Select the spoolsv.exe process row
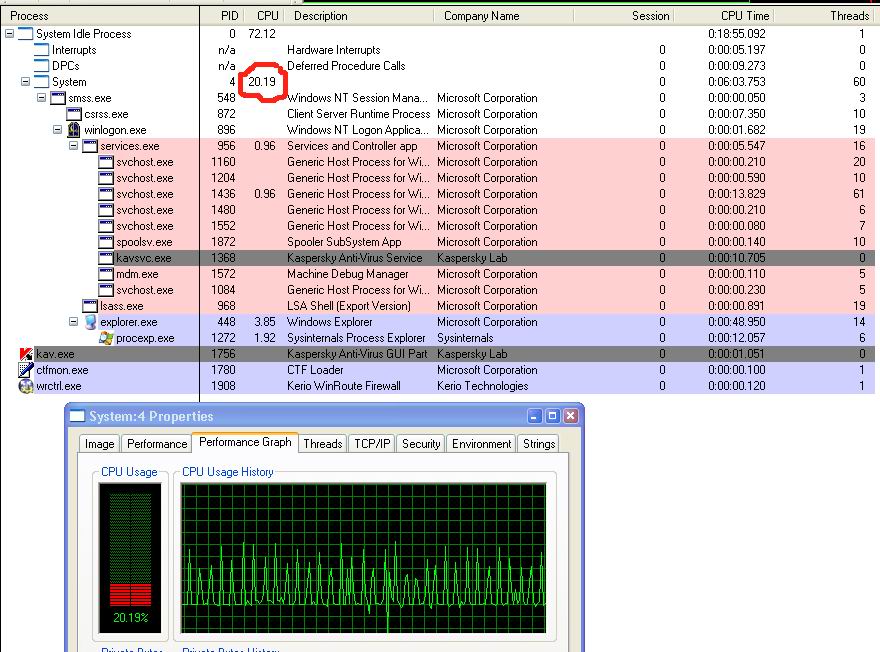The height and width of the screenshot is (652, 880). point(144,242)
